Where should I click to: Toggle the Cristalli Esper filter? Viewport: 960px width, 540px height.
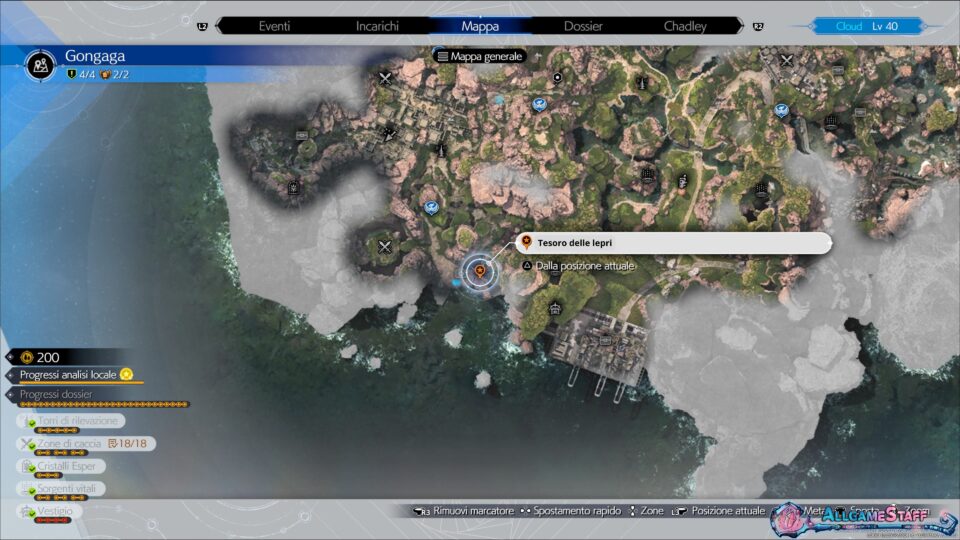click(x=61, y=466)
